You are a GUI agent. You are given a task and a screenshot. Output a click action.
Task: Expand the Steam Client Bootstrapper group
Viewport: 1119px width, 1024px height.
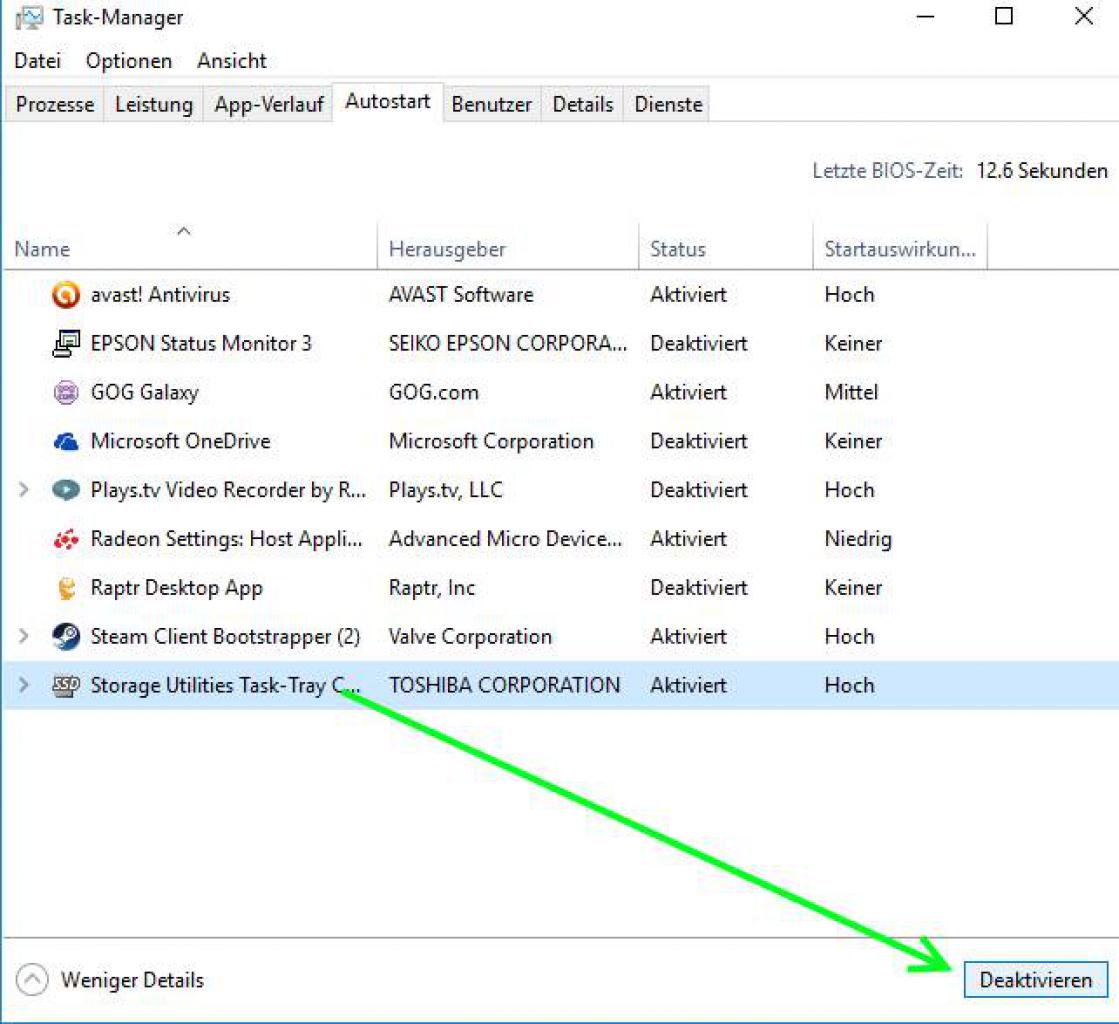23,636
